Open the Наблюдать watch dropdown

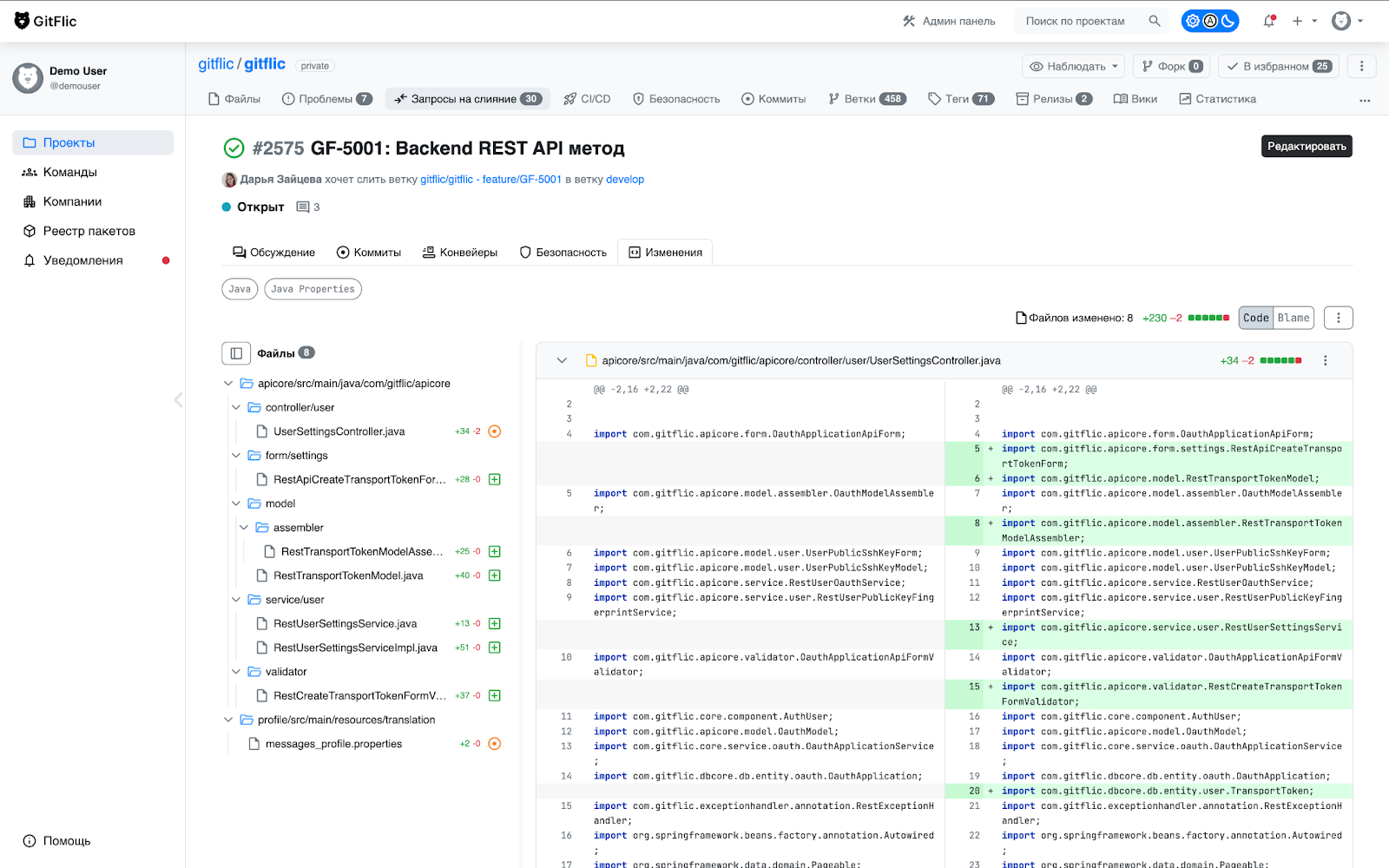click(1074, 66)
